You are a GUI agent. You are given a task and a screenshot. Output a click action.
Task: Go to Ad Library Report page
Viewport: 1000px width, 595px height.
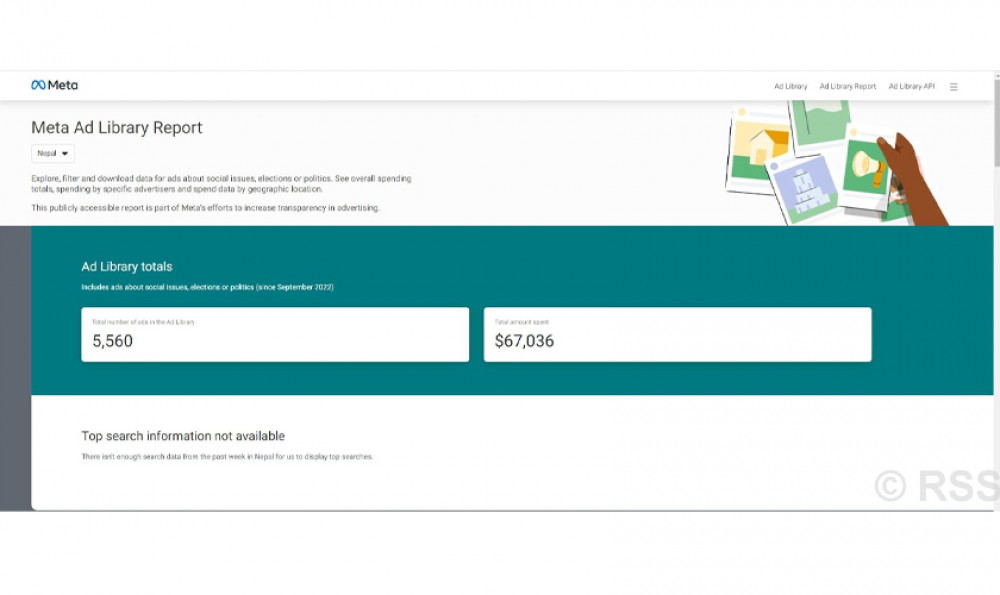pos(847,87)
